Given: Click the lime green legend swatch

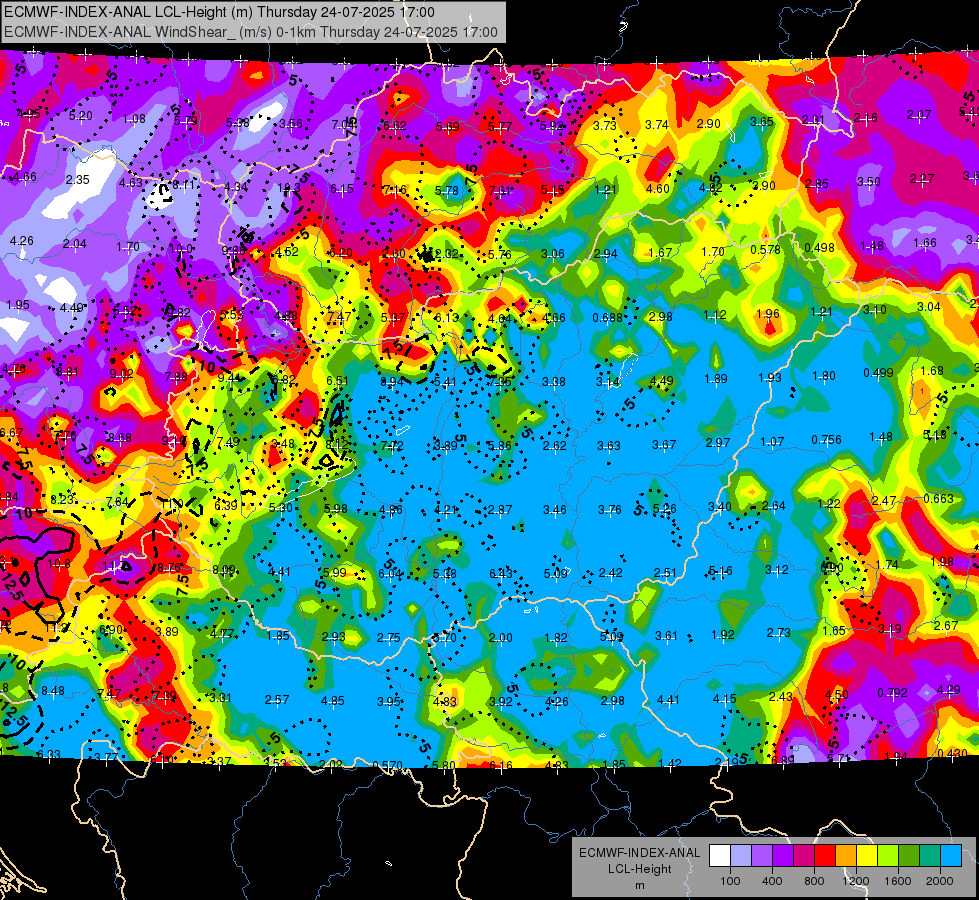Looking at the screenshot, I should tap(888, 855).
